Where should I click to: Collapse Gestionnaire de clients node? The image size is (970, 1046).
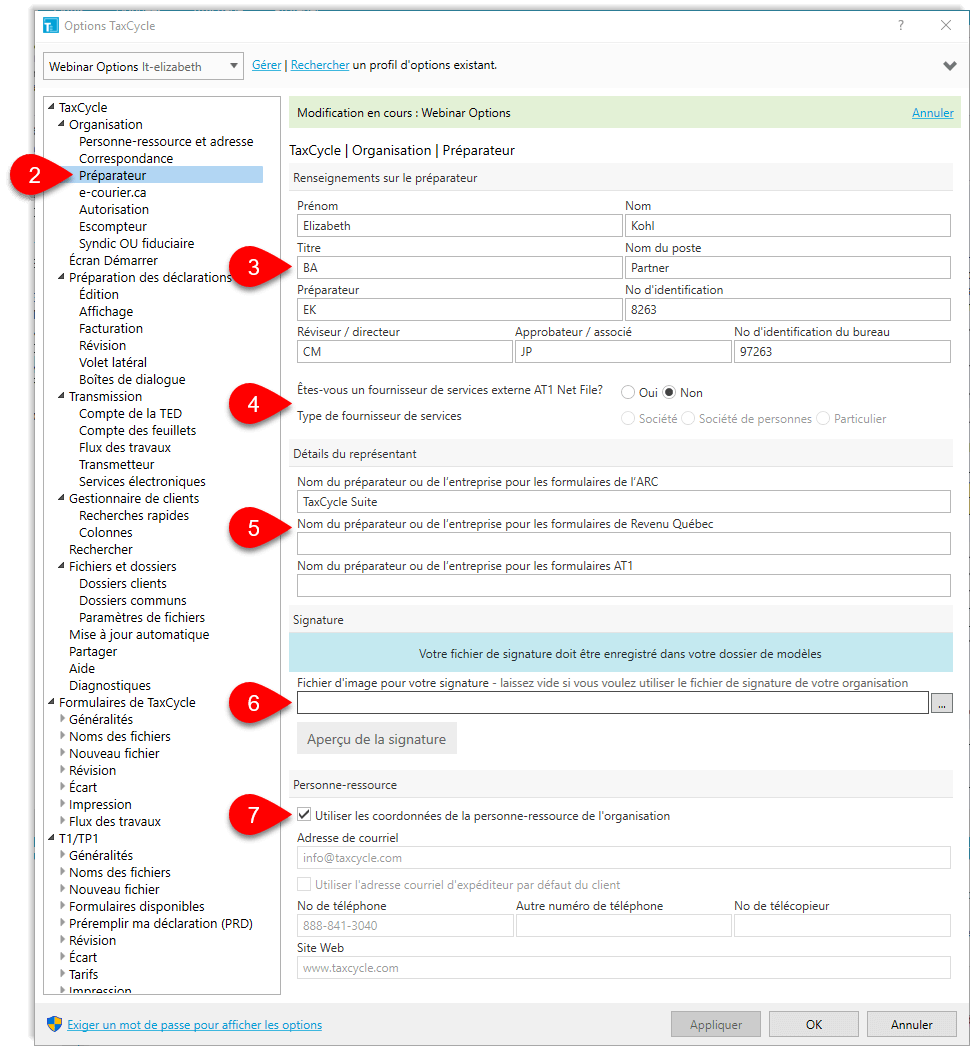point(61,498)
